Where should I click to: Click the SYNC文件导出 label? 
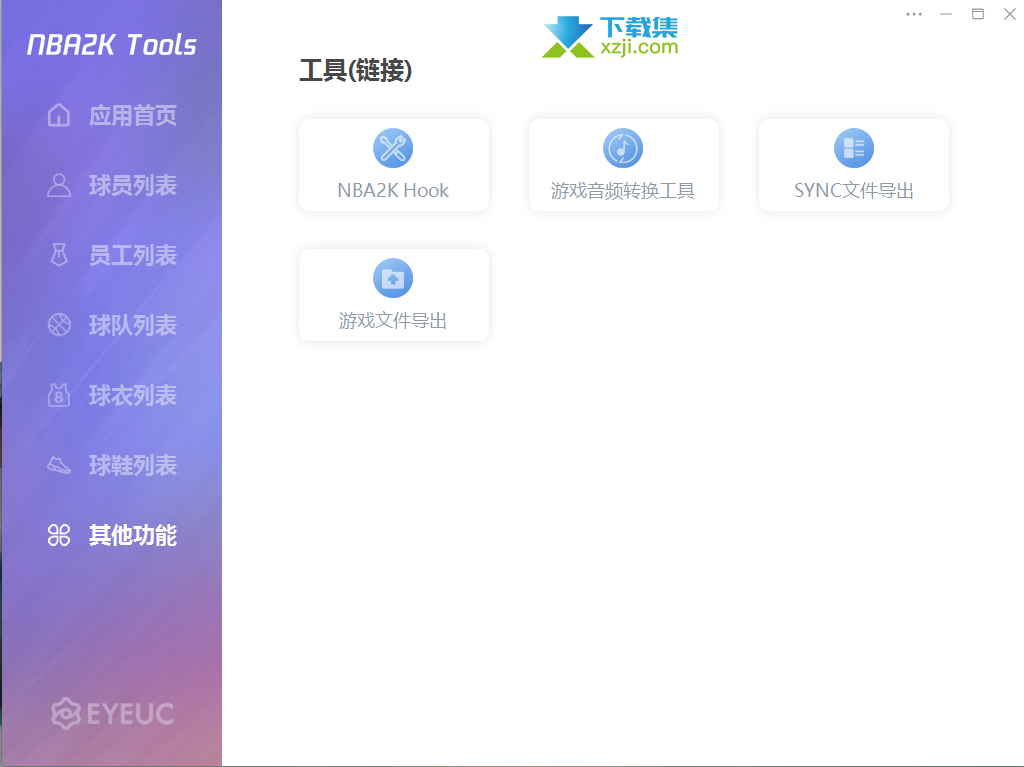click(x=854, y=191)
